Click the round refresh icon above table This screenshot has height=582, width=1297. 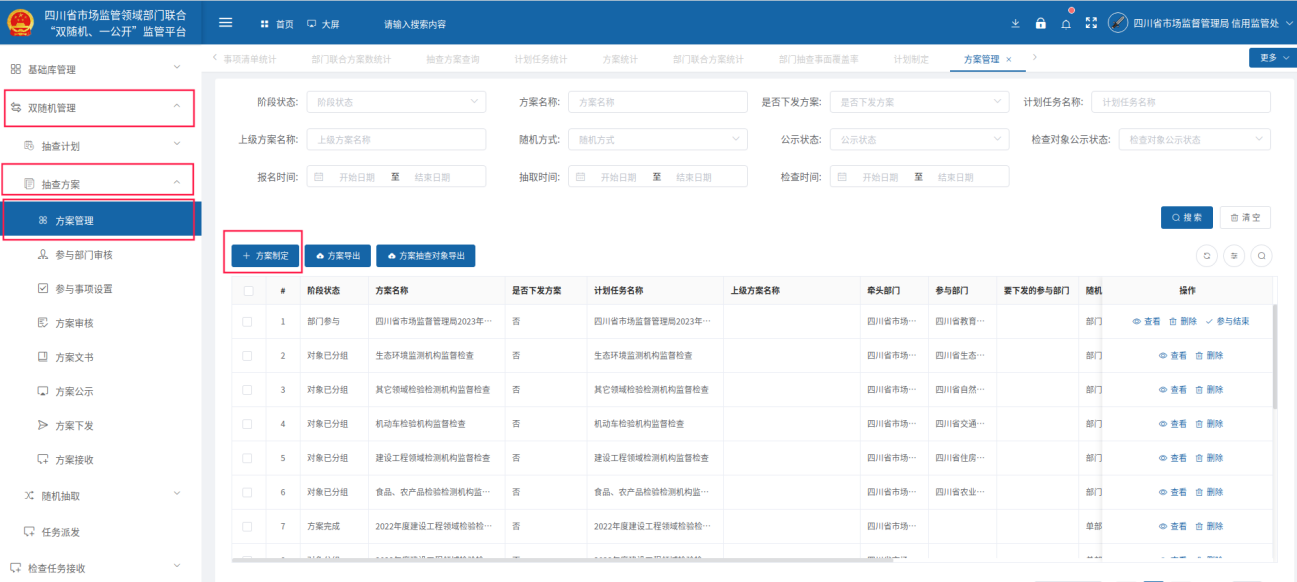(x=1207, y=256)
